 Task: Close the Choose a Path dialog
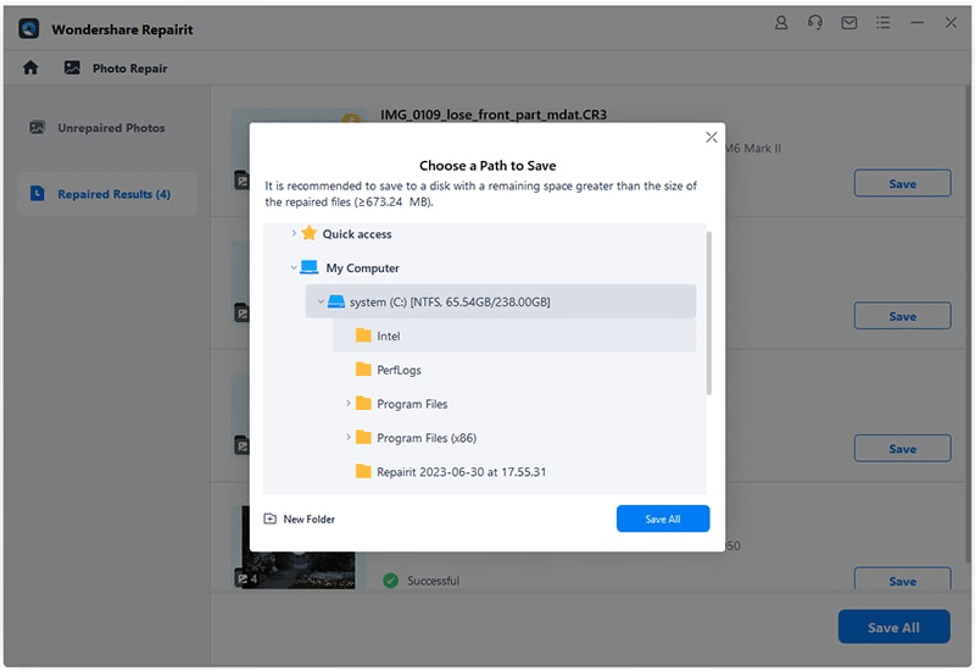[x=711, y=137]
